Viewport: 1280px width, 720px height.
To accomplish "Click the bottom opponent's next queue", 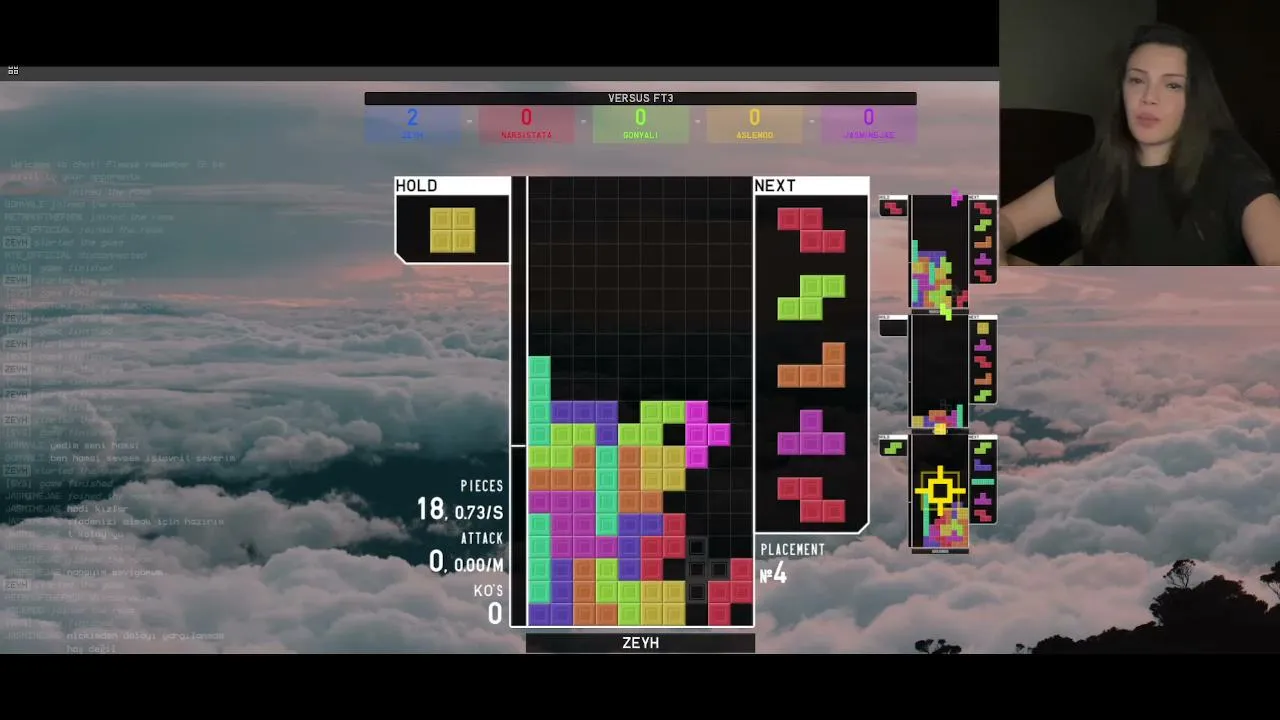I will click(x=983, y=480).
